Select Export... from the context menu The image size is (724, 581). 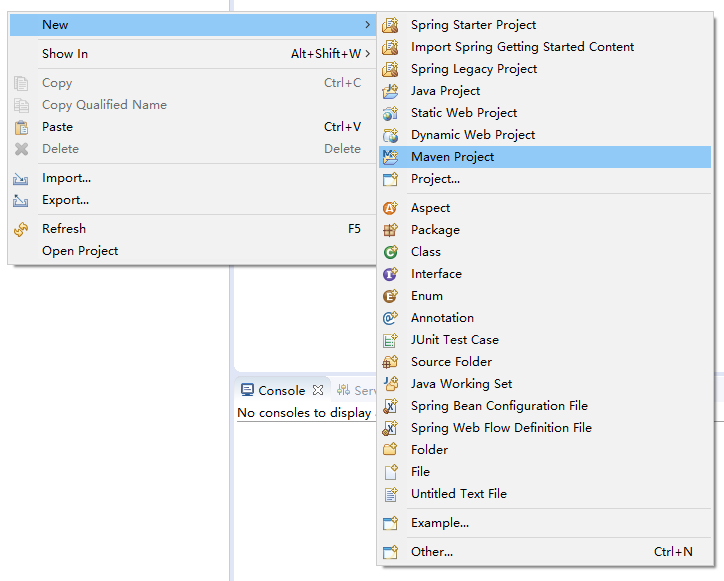193,200
